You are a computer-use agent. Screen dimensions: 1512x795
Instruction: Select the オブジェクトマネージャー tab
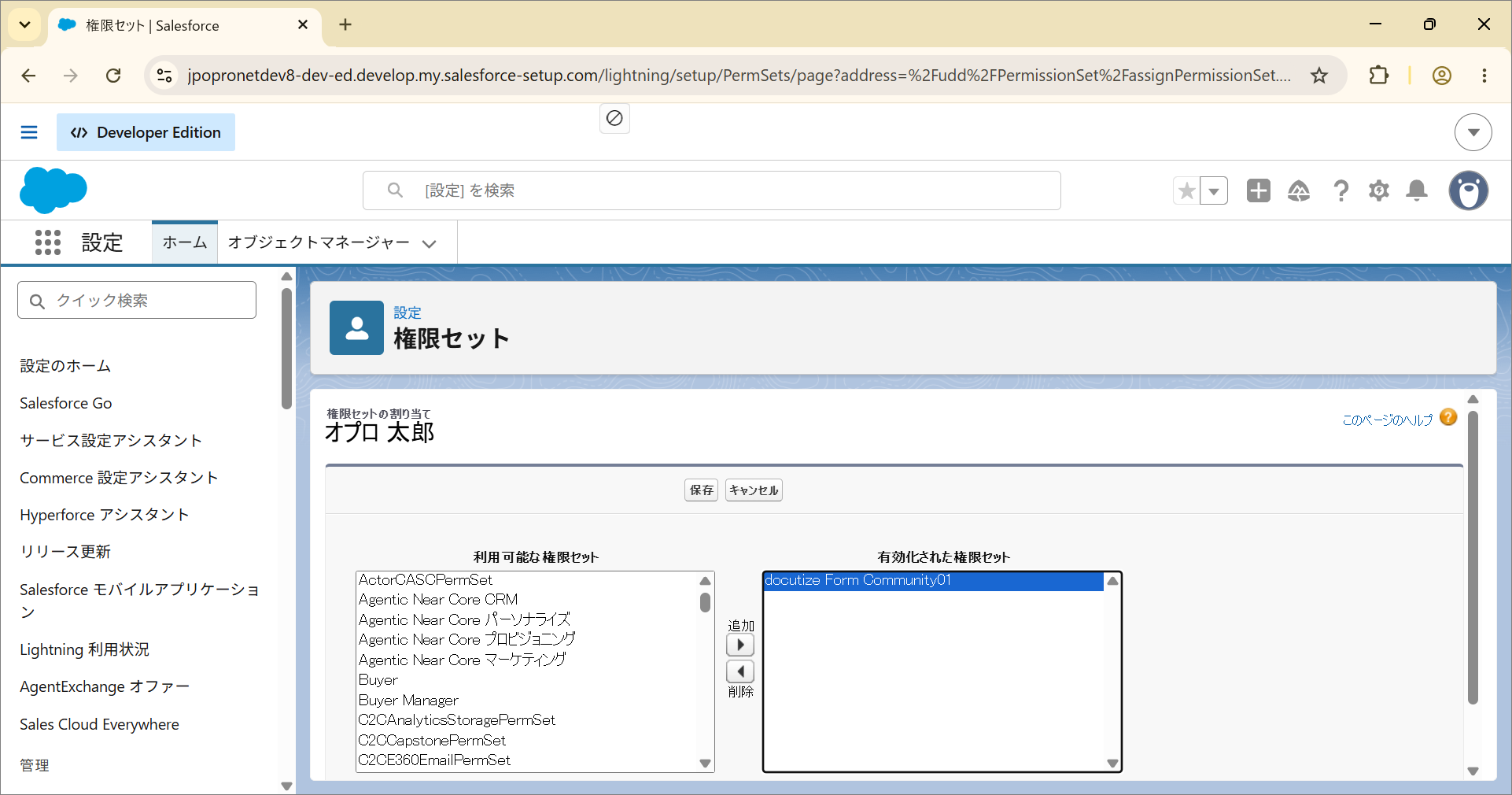[x=319, y=242]
